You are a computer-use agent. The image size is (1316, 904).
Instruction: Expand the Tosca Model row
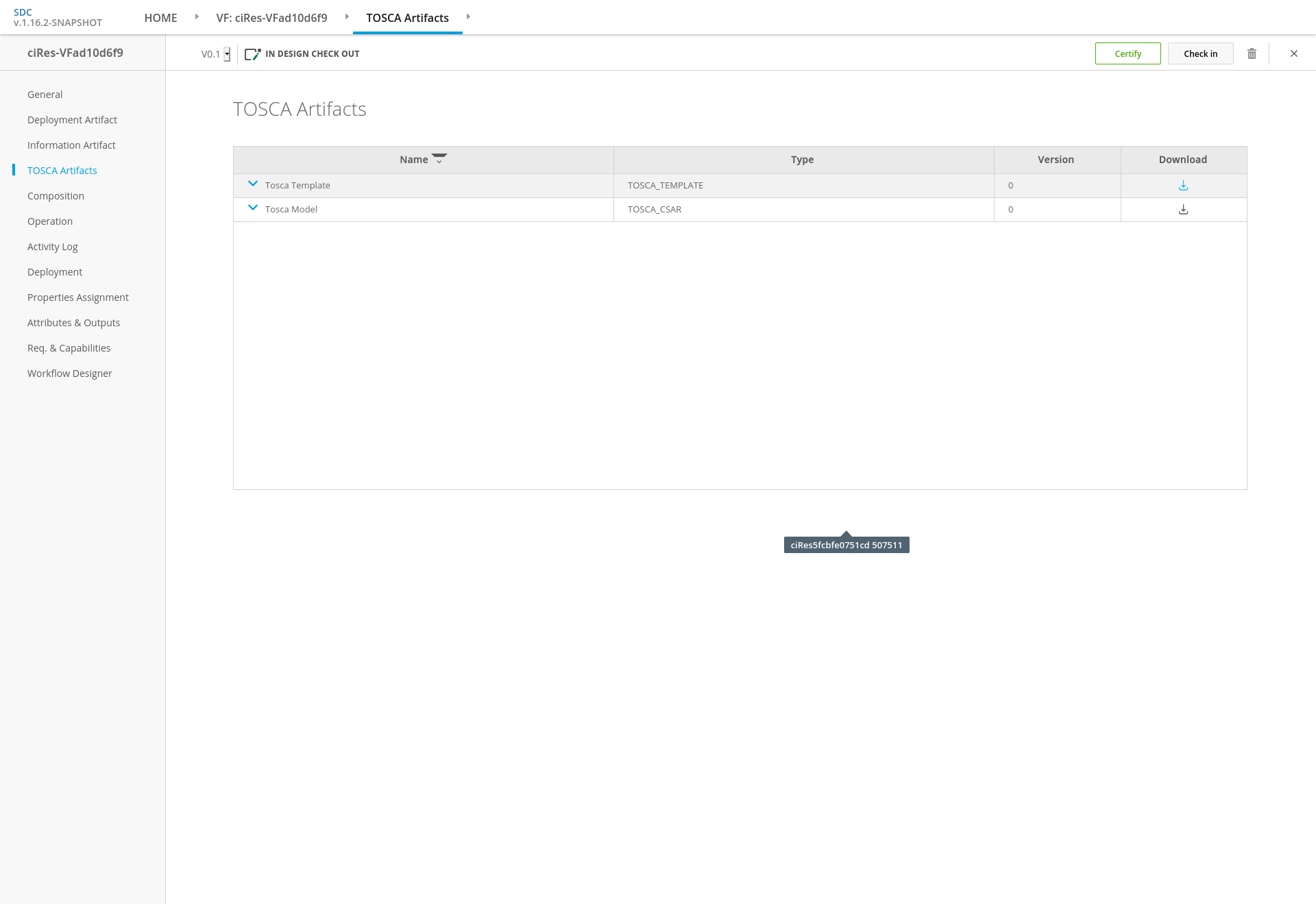pos(253,208)
